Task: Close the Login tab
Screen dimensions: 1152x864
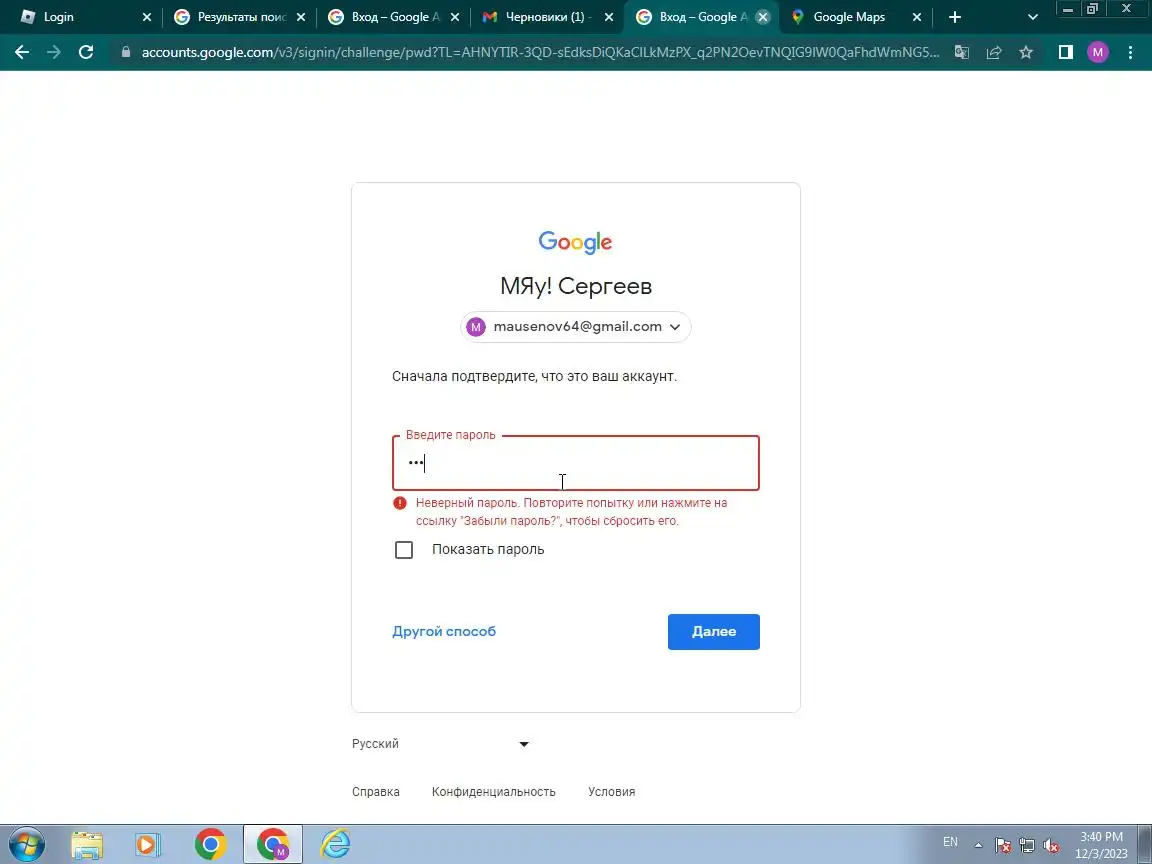Action: (146, 17)
